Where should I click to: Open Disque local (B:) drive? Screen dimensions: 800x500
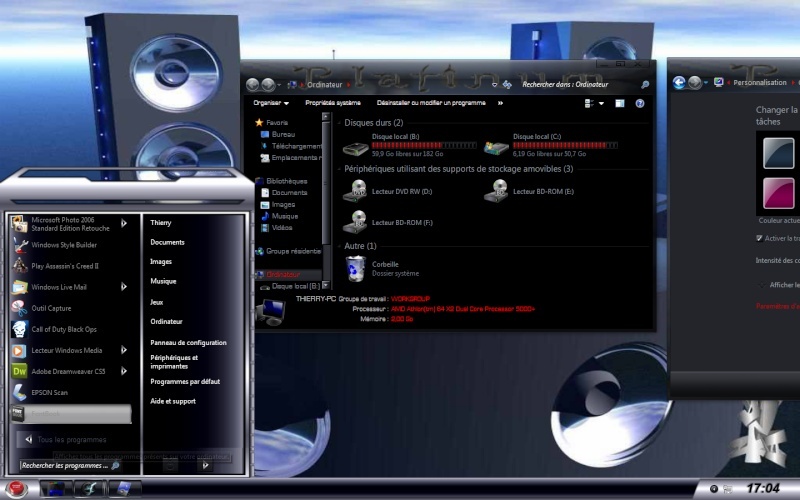pos(410,145)
